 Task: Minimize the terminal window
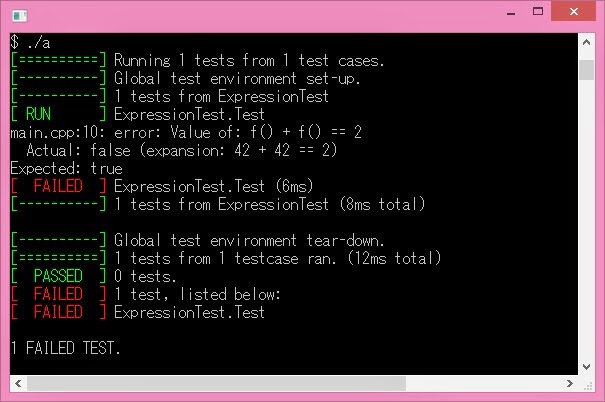point(511,13)
